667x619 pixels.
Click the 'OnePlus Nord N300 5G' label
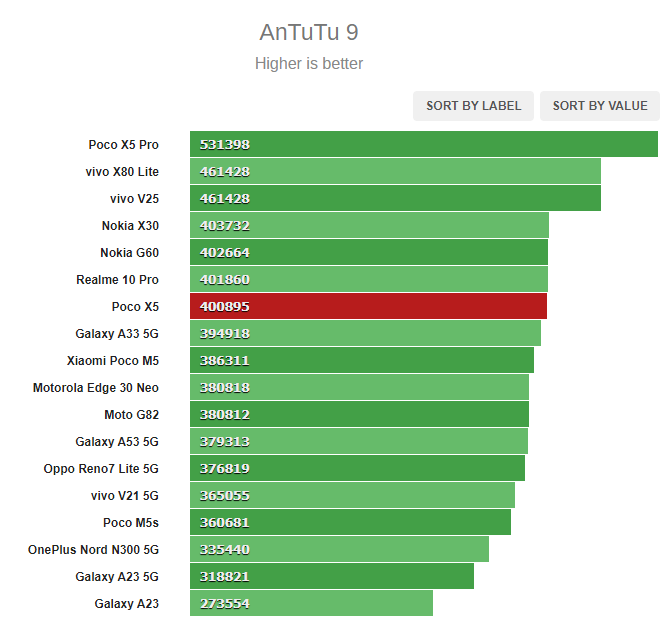pos(93,550)
